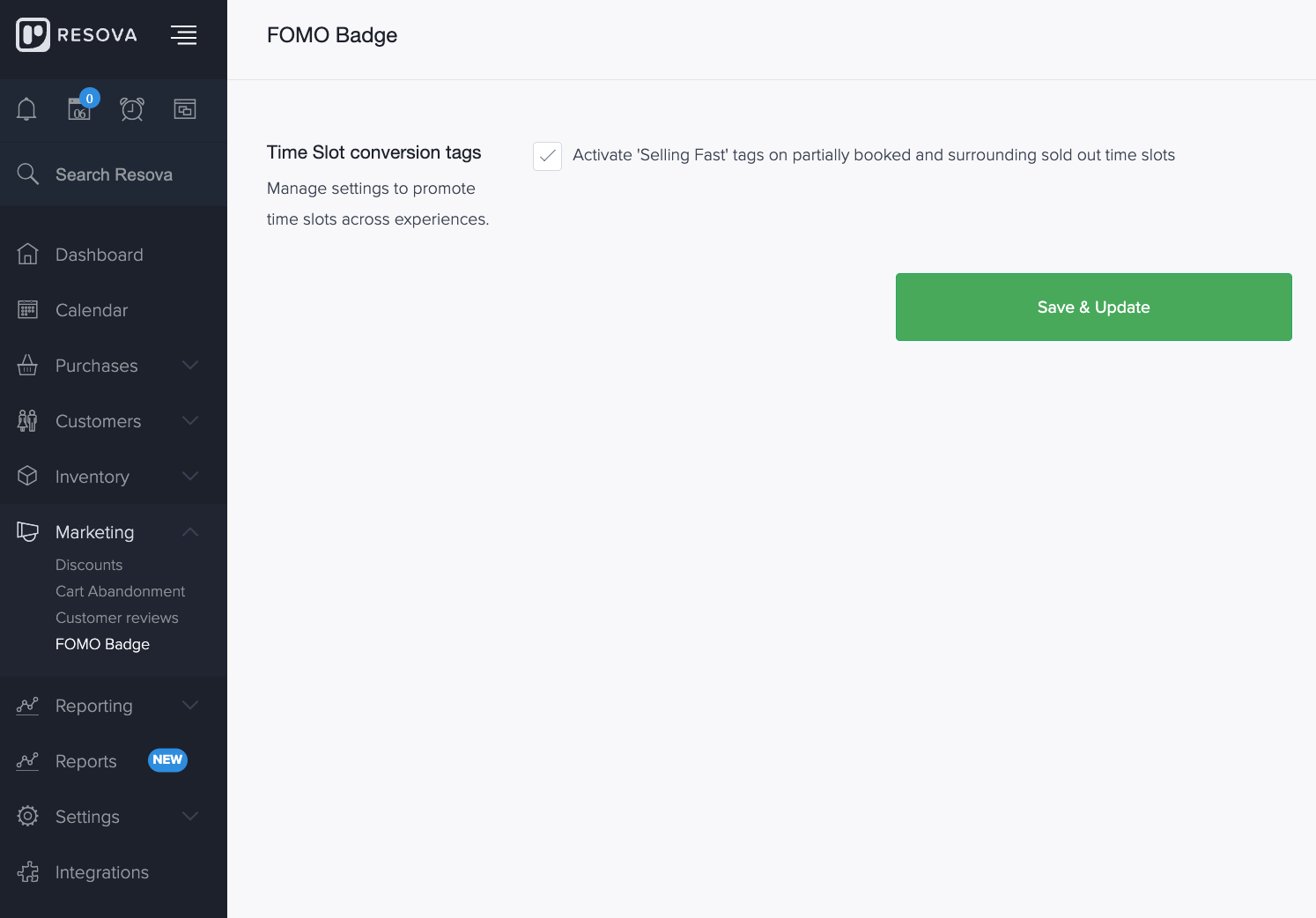Open the notifications bell icon

point(26,109)
